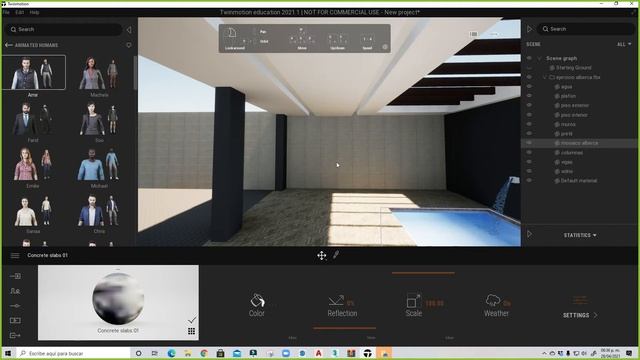Select the material picker eyedropper tool
The width and height of the screenshot is (640, 360).
coord(336,255)
